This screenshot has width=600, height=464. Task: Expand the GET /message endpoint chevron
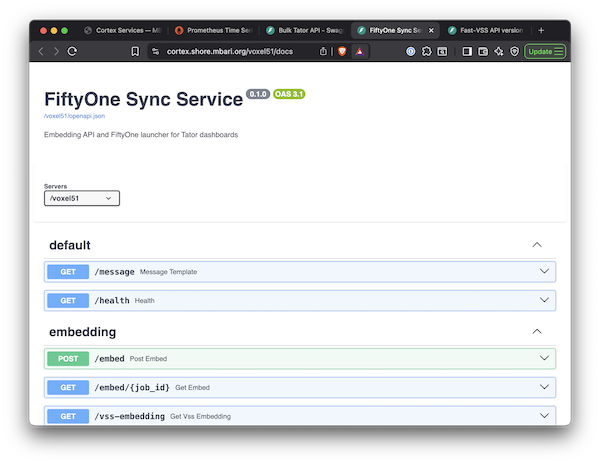coord(544,272)
